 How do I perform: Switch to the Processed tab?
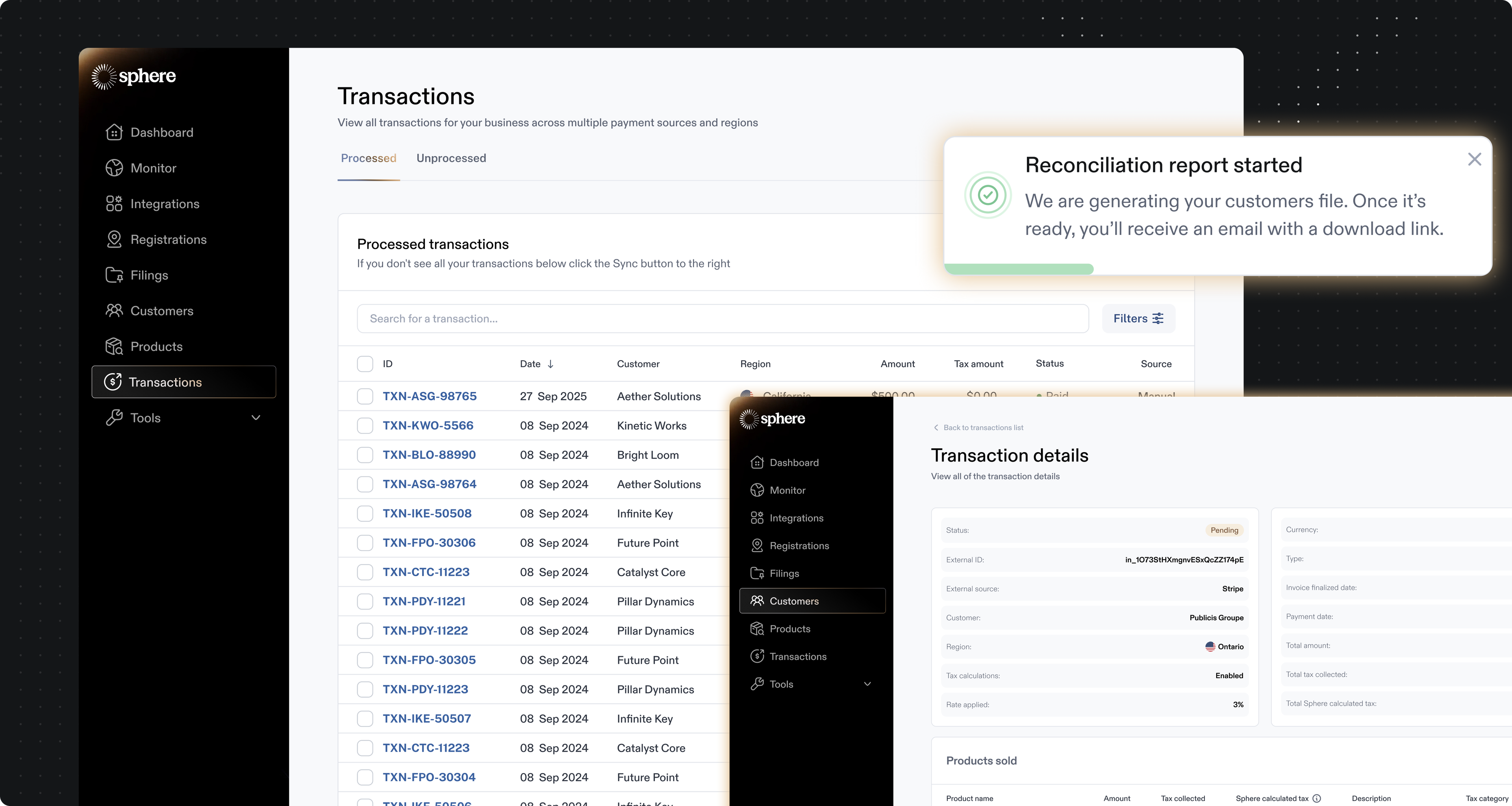click(x=369, y=158)
